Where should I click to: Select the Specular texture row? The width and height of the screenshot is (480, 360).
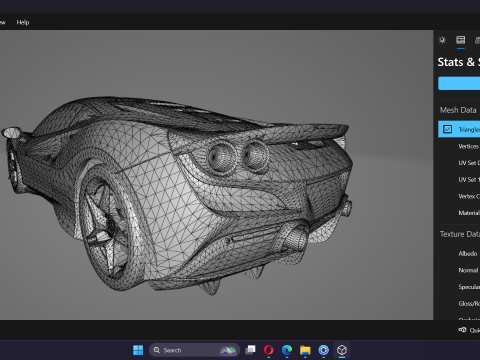click(x=459, y=287)
